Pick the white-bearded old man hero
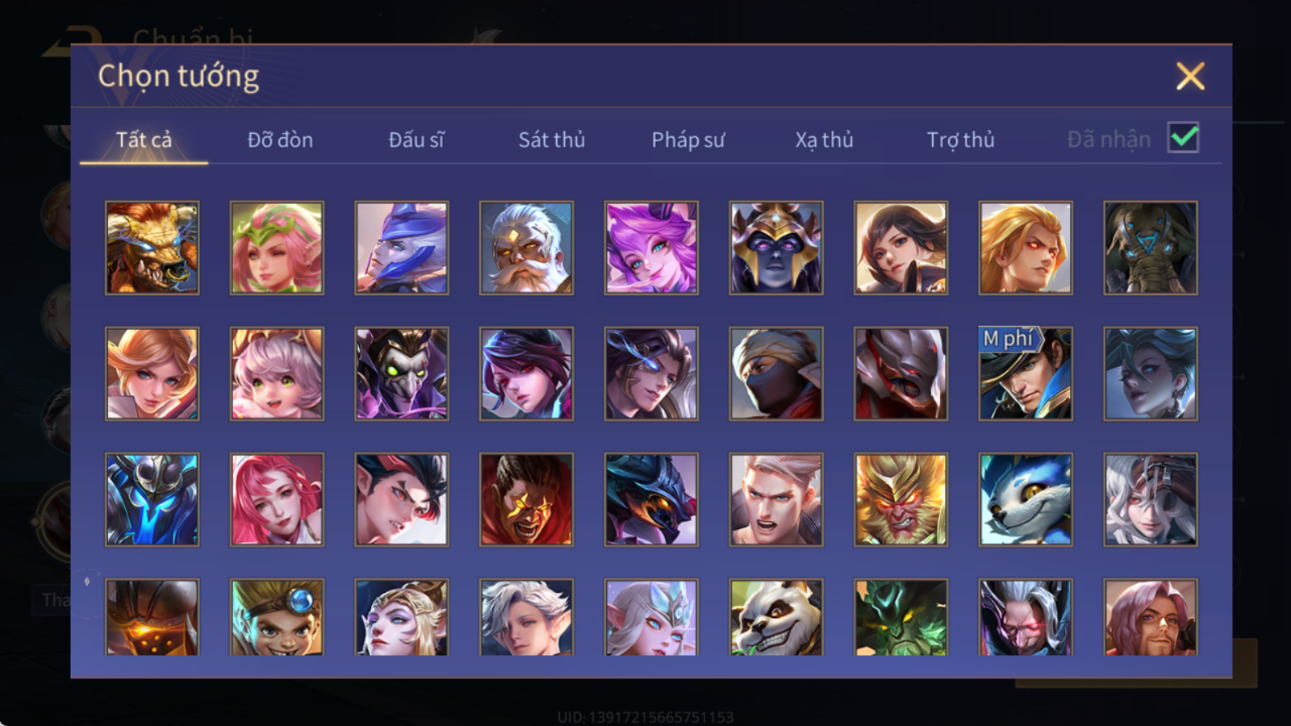Screen dimensions: 1291x726 pyautogui.click(x=526, y=247)
